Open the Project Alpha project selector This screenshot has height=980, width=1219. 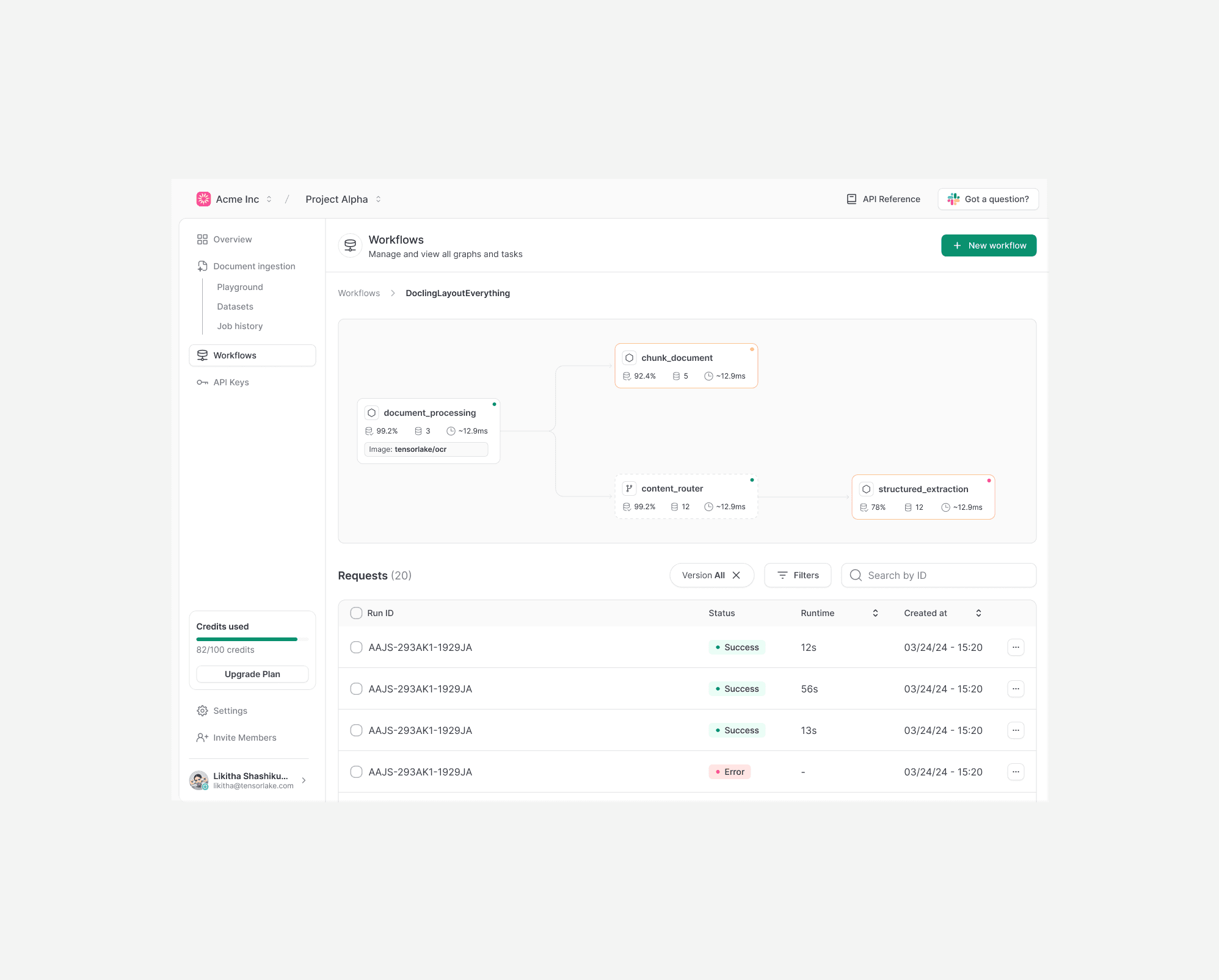pyautogui.click(x=378, y=199)
